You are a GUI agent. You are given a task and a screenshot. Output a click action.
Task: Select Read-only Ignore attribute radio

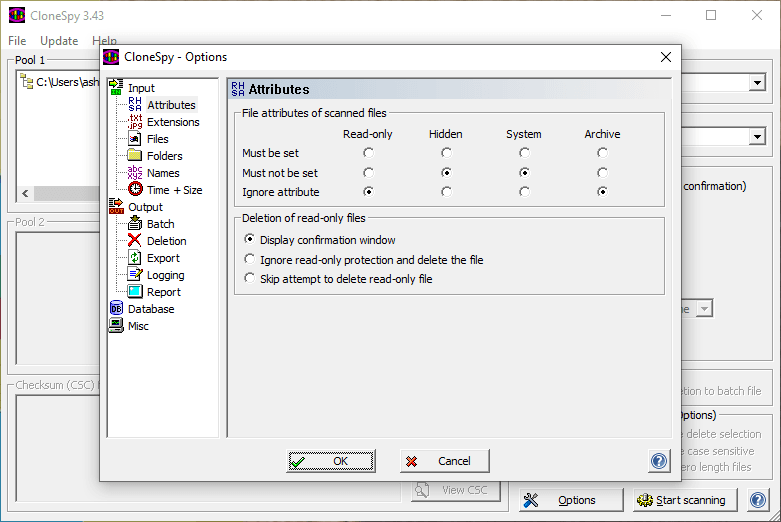pyautogui.click(x=368, y=191)
